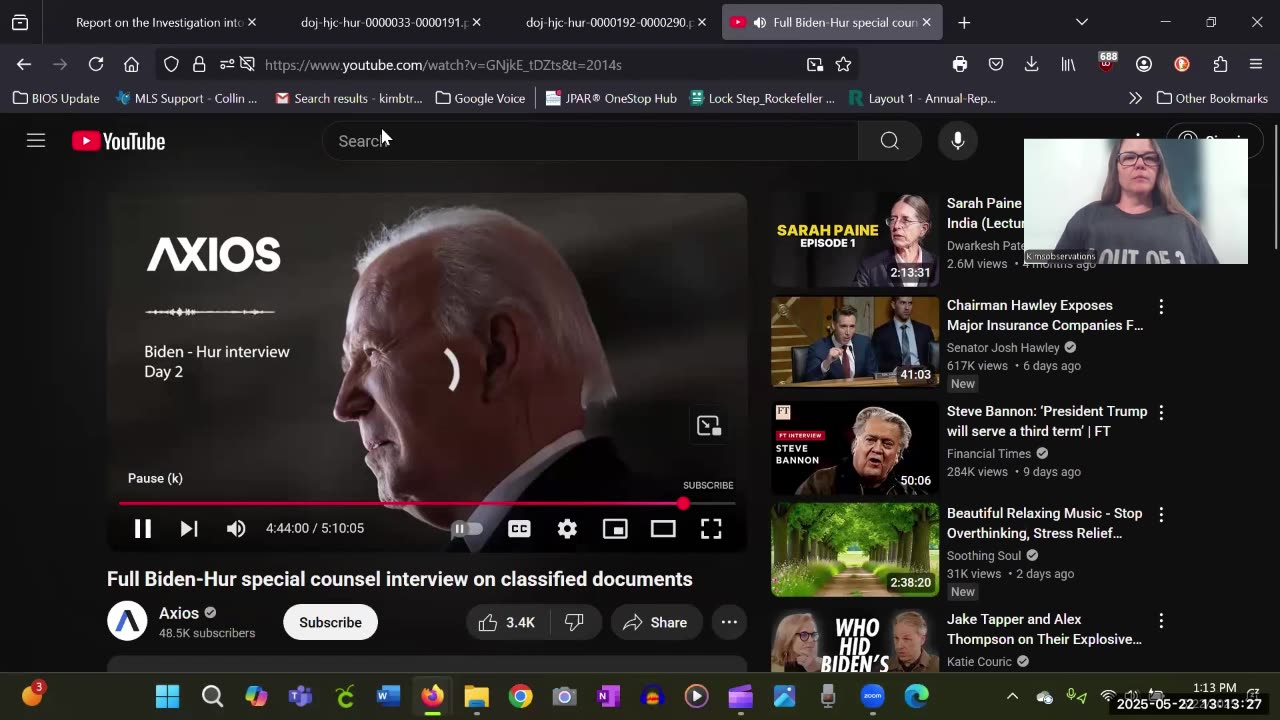This screenshot has height=720, width=1280.
Task: Open the Firefox account icon
Action: 1144,64
